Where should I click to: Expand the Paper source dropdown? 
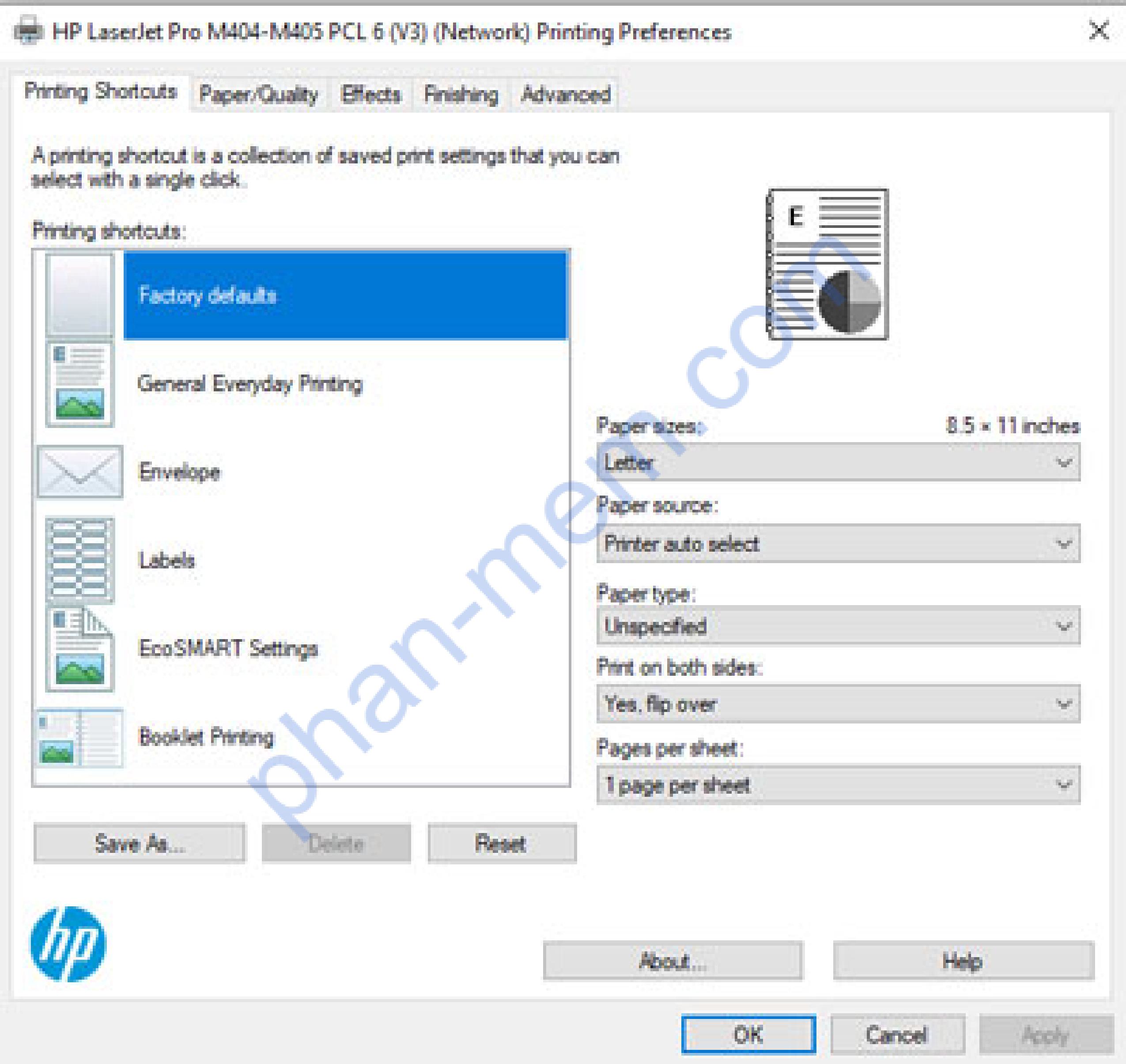tap(838, 544)
